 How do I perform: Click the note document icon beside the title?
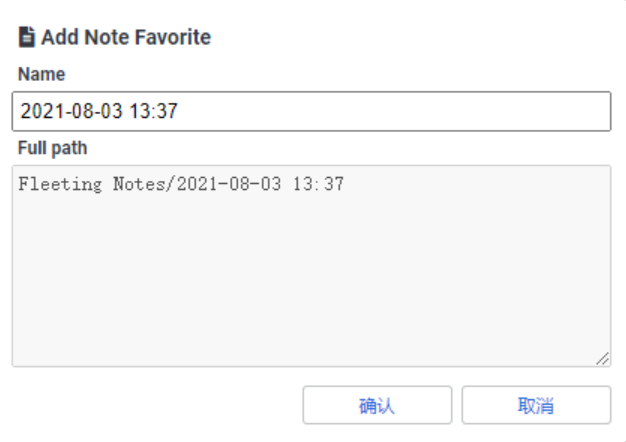[x=27, y=37]
